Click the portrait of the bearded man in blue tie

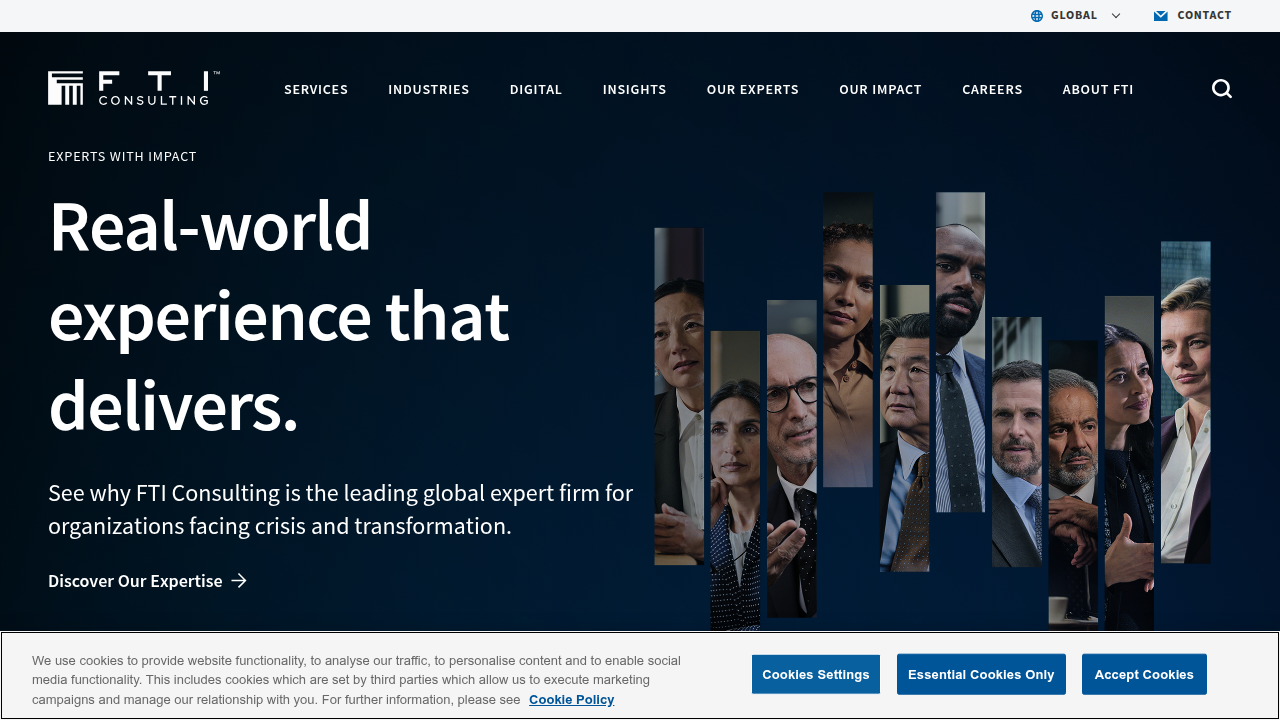(x=960, y=352)
